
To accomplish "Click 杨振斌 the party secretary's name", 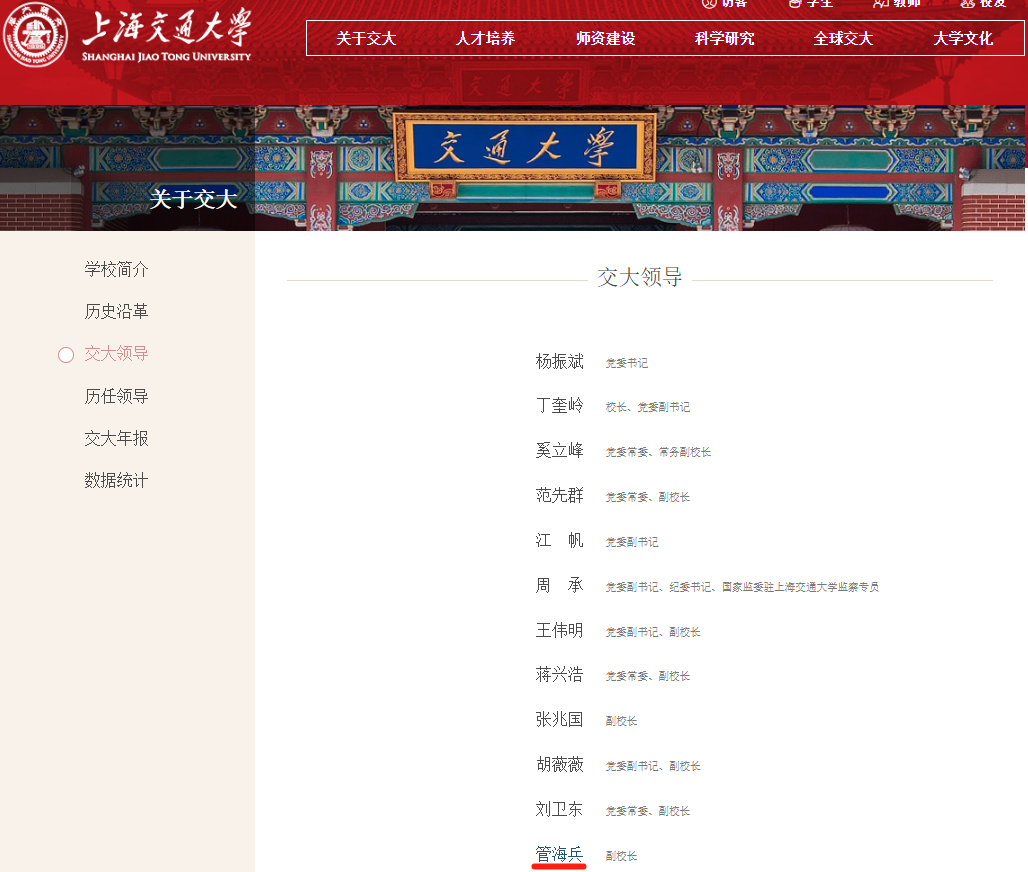I will tap(560, 362).
